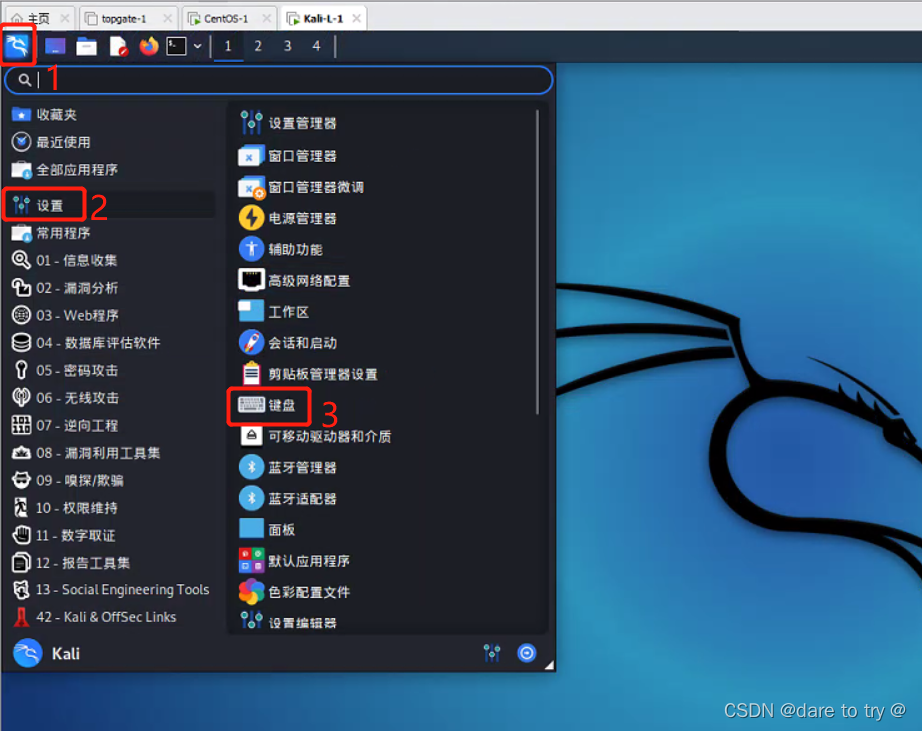
Task: Close the topgate-1 tab
Action: click(168, 19)
